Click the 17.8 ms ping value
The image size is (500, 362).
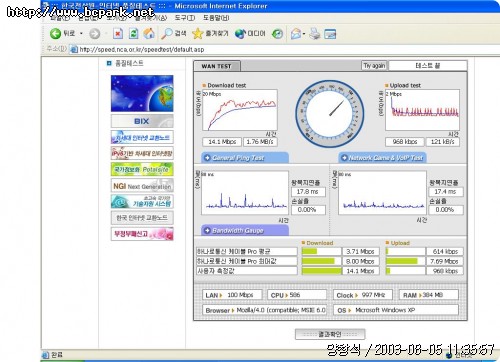pyautogui.click(x=308, y=192)
